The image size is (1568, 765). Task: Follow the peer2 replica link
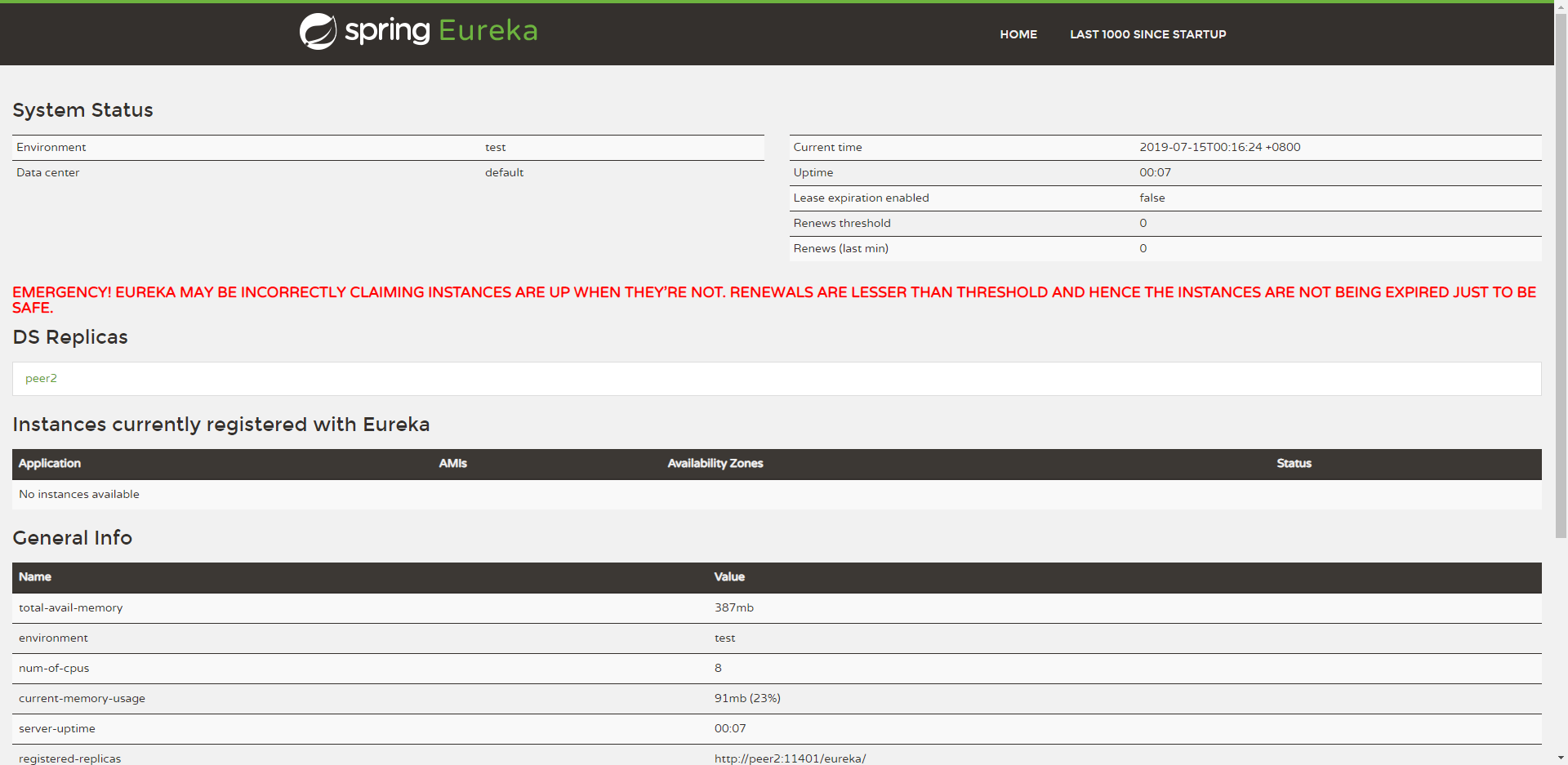41,378
